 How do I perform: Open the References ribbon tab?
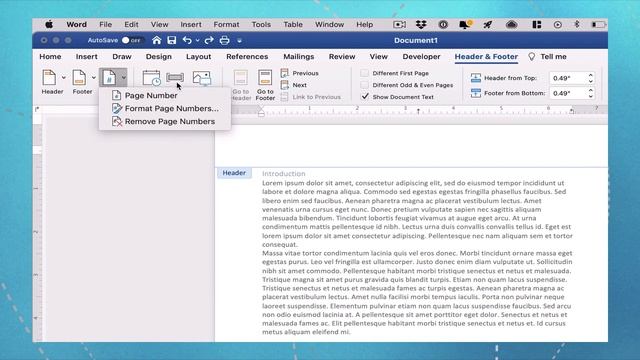pyautogui.click(x=247, y=57)
